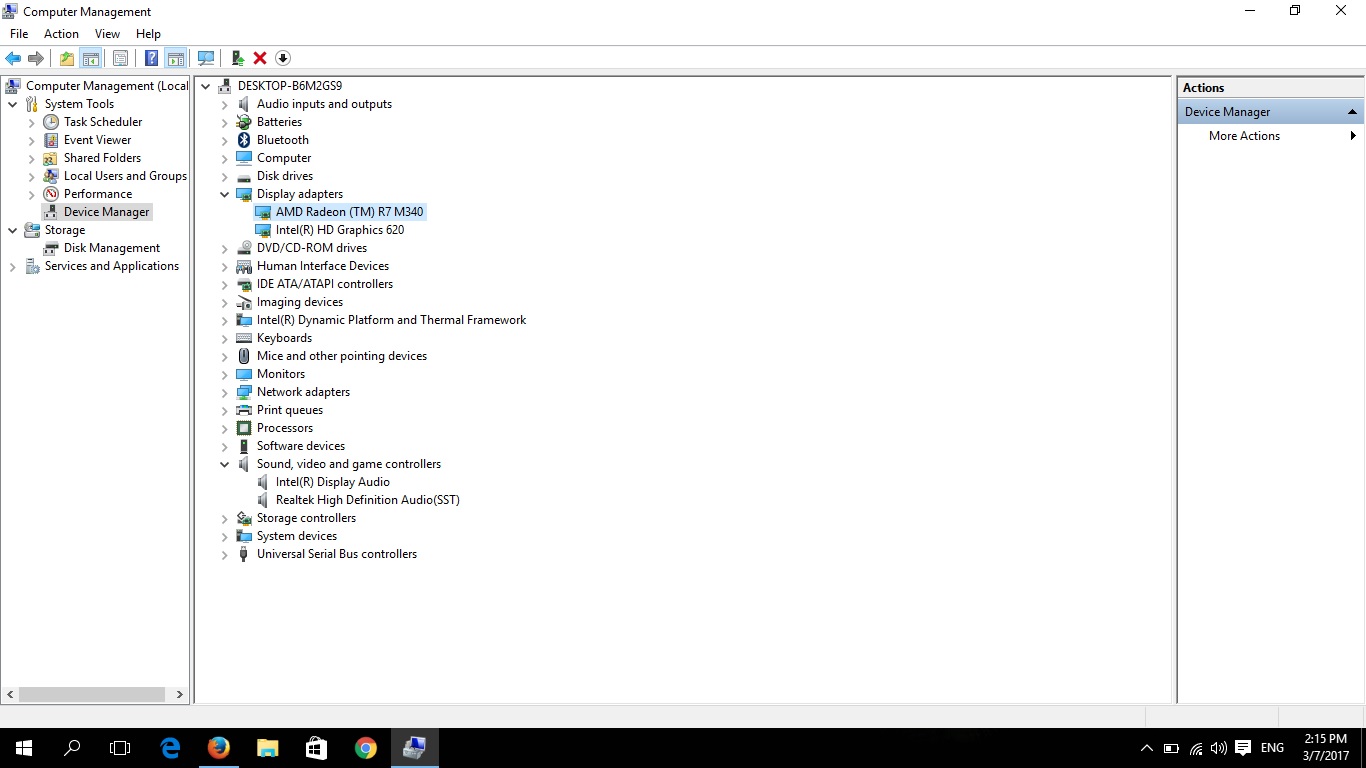The image size is (1366, 768).
Task: Click the Forward arrow in the toolbar
Action: pyautogui.click(x=36, y=58)
